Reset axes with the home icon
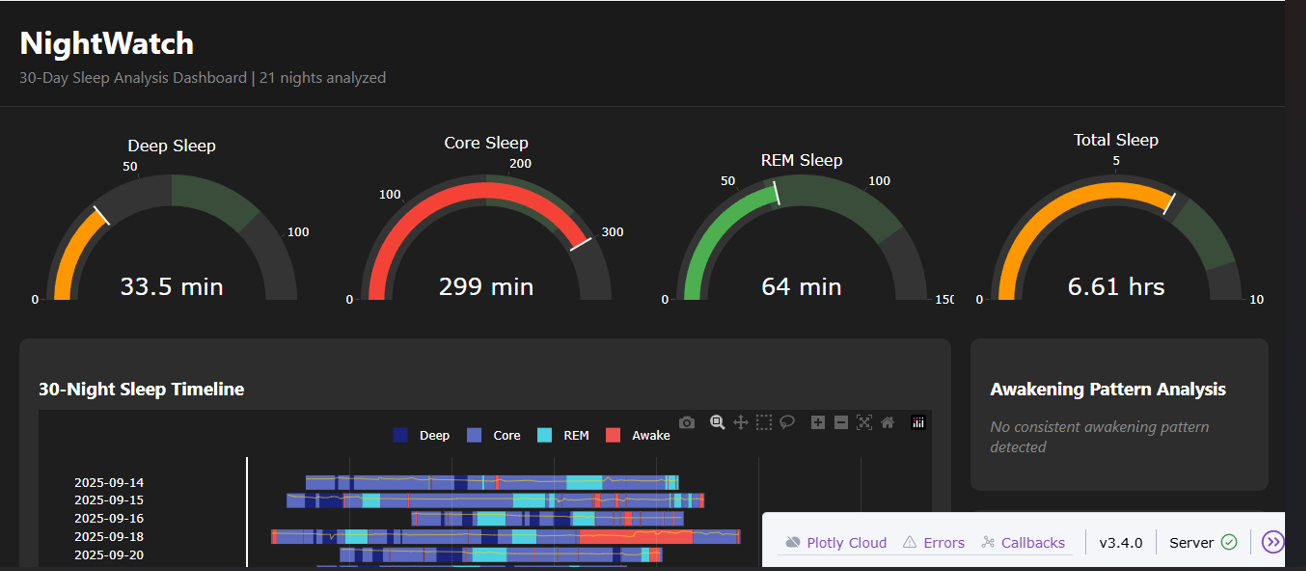The image size is (1306, 571). coord(887,423)
